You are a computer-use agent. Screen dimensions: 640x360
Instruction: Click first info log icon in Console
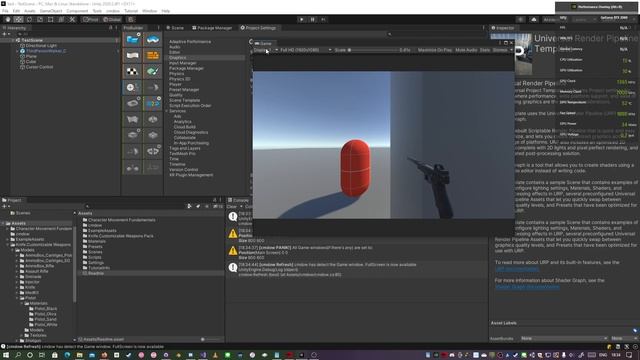click(x=233, y=217)
